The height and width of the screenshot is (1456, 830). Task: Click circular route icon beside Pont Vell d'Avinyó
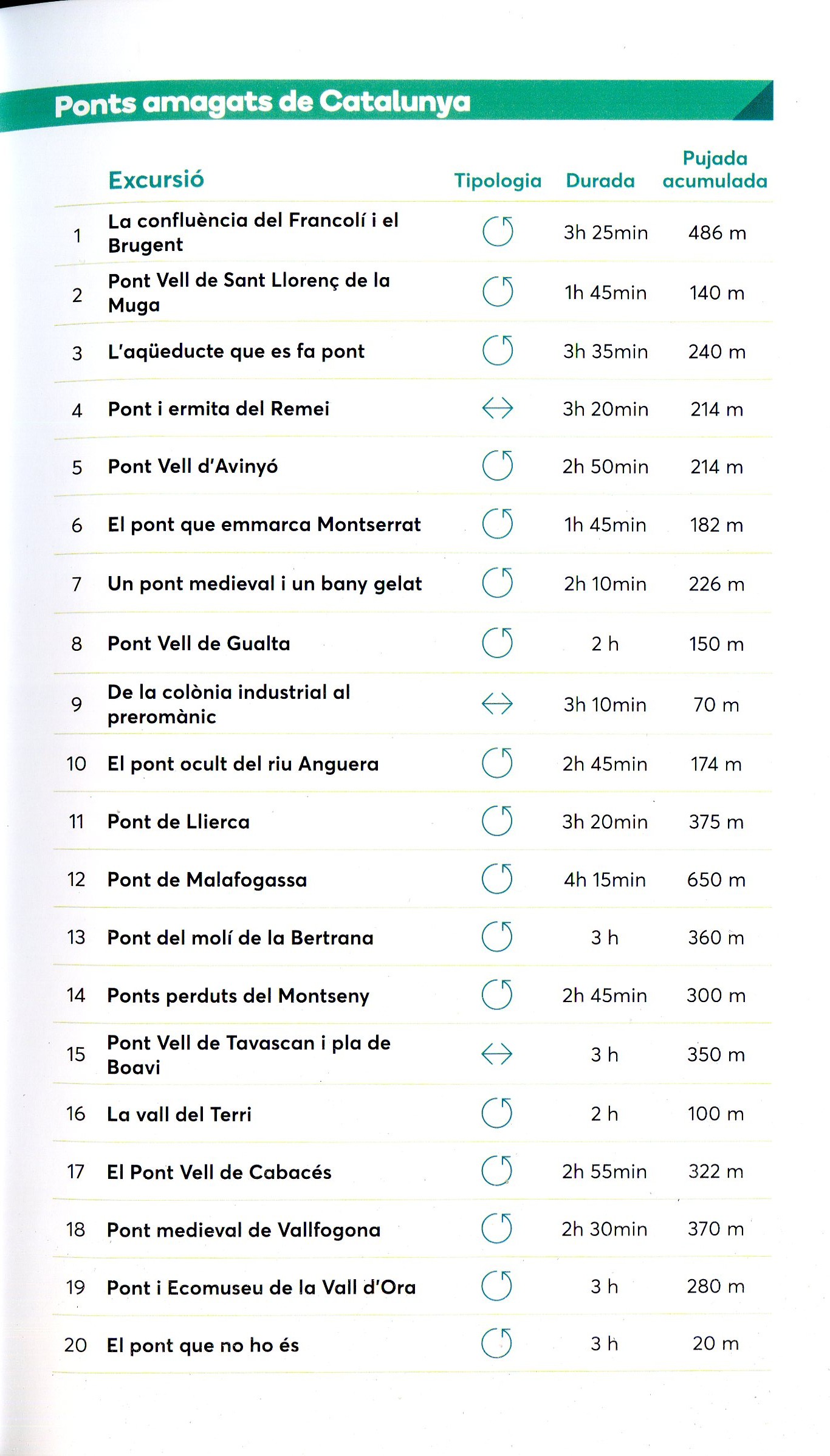(x=498, y=466)
